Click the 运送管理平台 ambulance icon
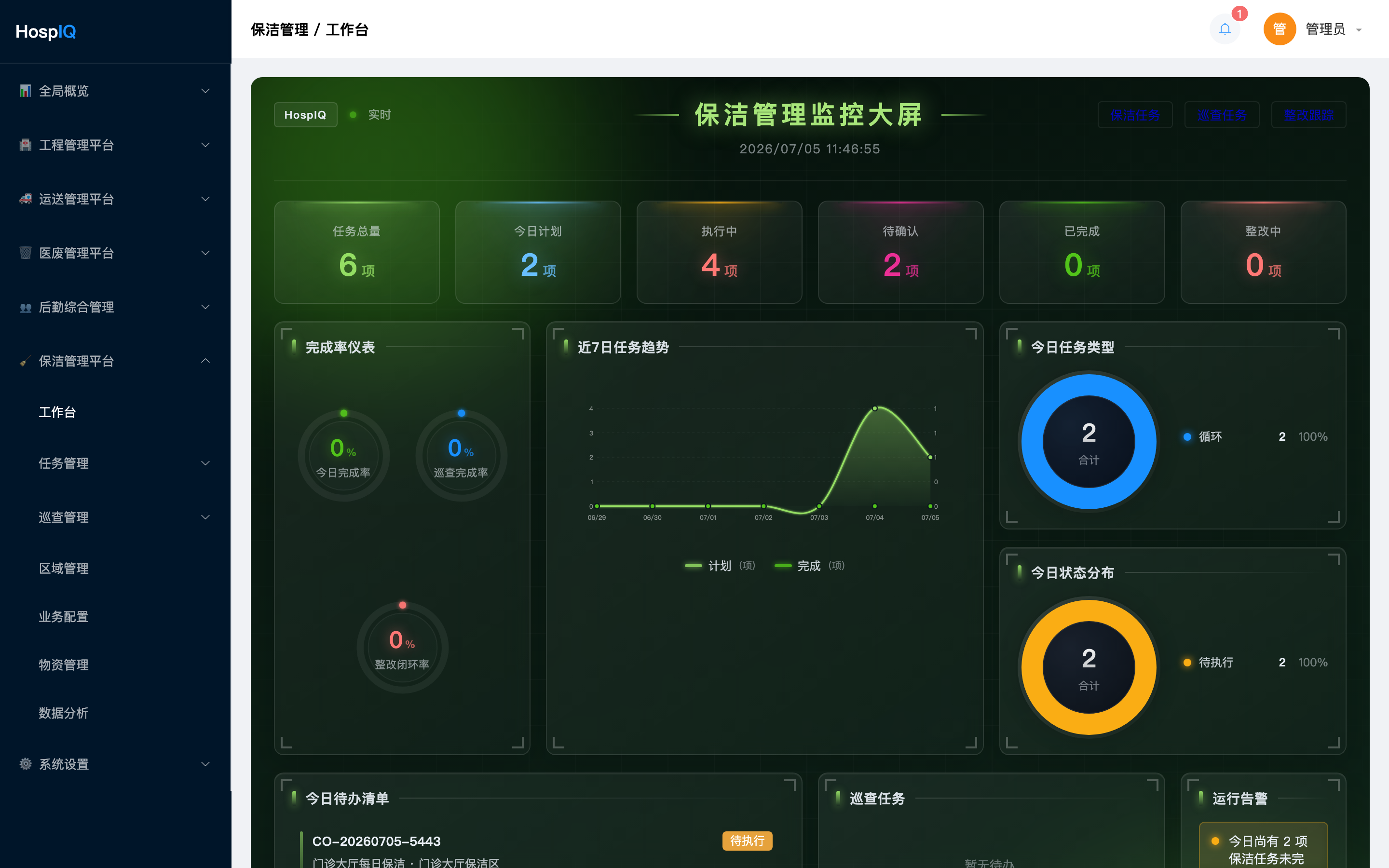Screen dimensions: 1389x868 point(25,199)
